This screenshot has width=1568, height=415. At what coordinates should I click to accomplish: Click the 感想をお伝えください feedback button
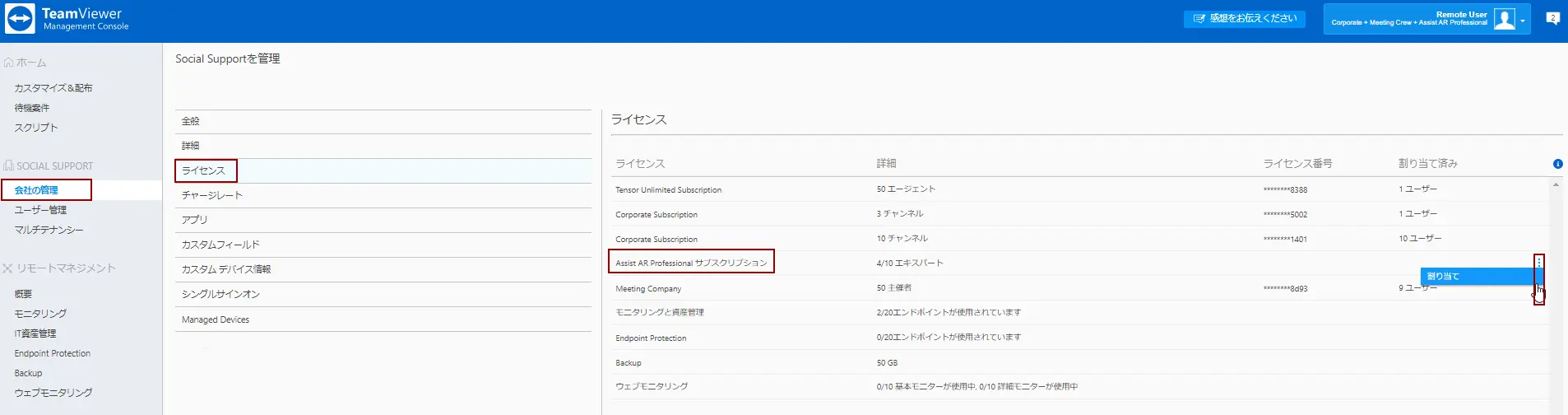click(1244, 18)
